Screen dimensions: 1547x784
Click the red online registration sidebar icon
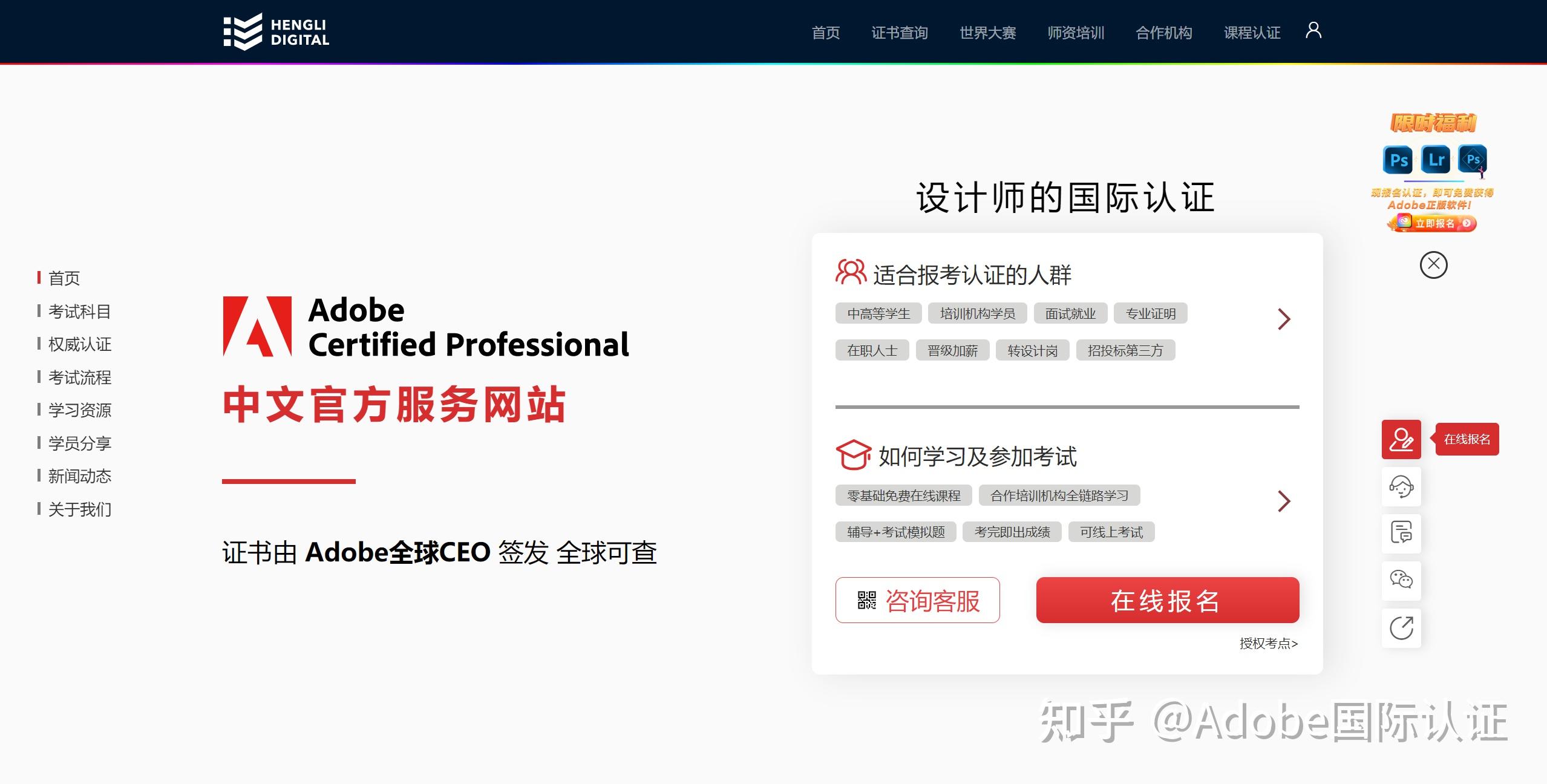click(x=1401, y=440)
